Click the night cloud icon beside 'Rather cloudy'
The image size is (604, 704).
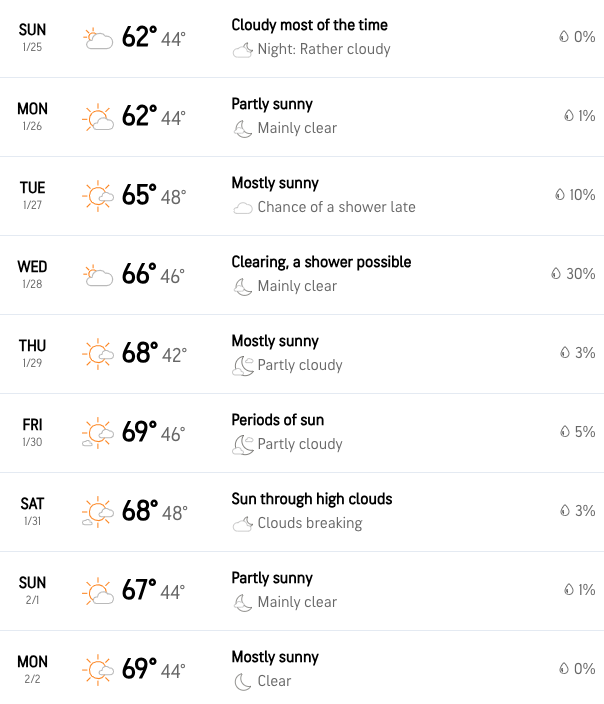(242, 50)
